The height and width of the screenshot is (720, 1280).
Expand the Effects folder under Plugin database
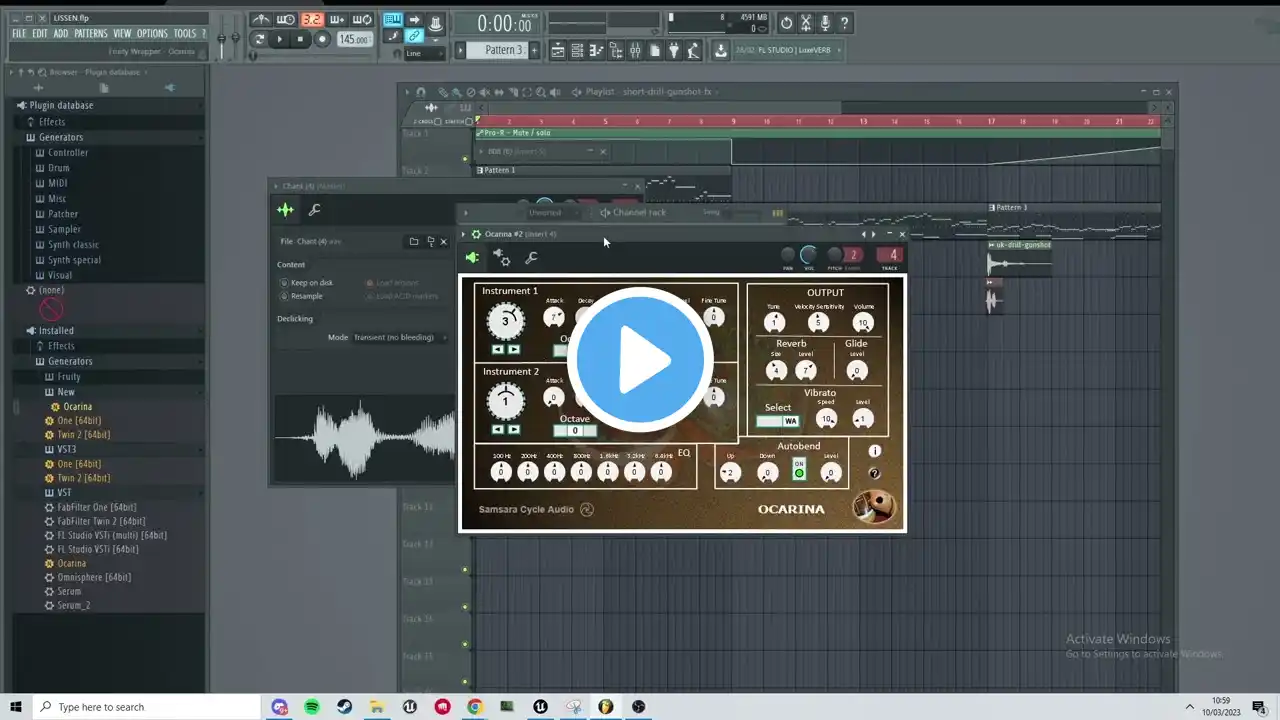point(52,122)
